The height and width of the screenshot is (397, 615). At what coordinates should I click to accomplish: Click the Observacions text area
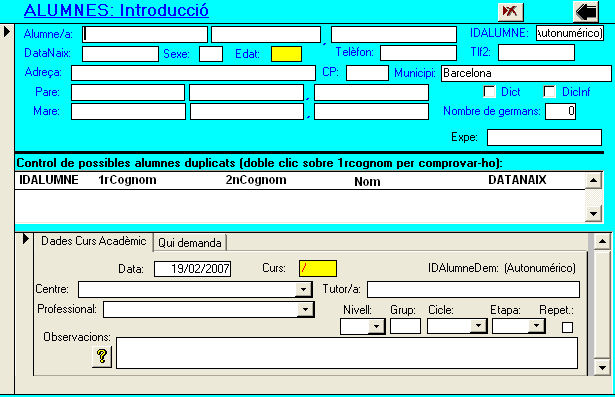pos(347,353)
